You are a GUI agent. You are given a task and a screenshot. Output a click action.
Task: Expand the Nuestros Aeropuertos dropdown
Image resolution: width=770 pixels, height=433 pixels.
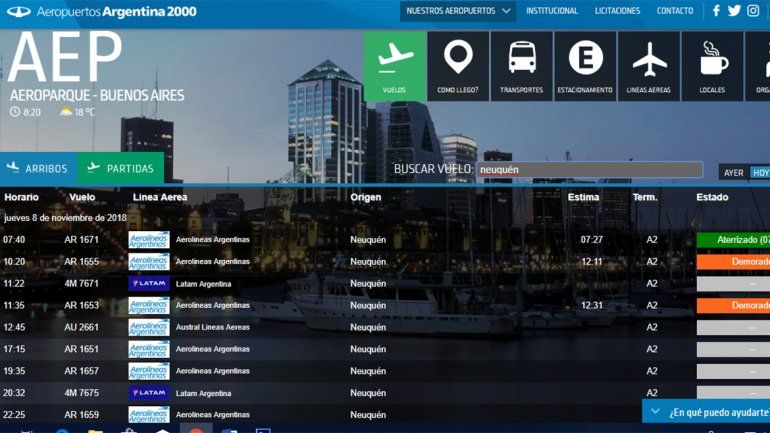pos(459,11)
